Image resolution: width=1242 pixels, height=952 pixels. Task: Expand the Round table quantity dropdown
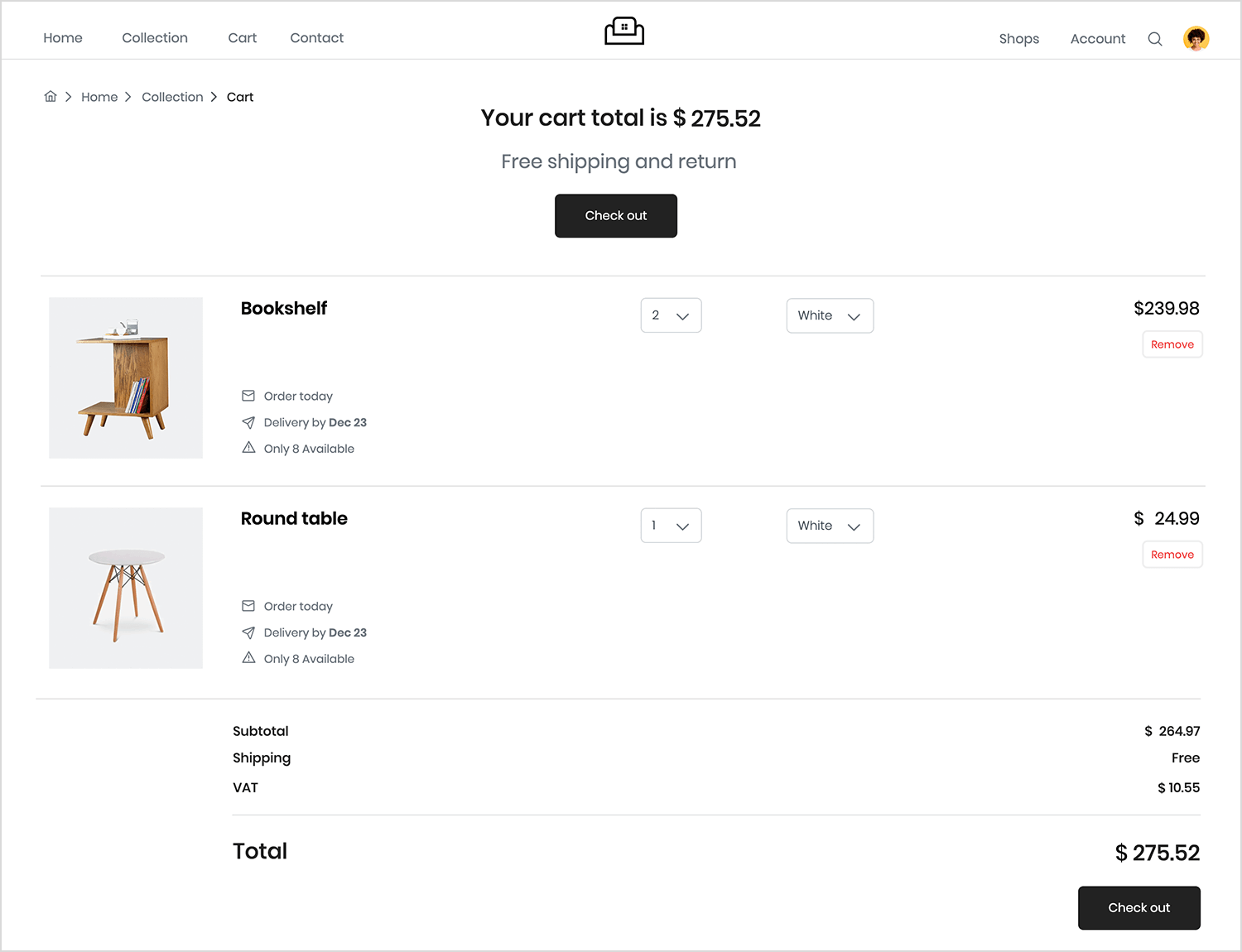coord(671,526)
